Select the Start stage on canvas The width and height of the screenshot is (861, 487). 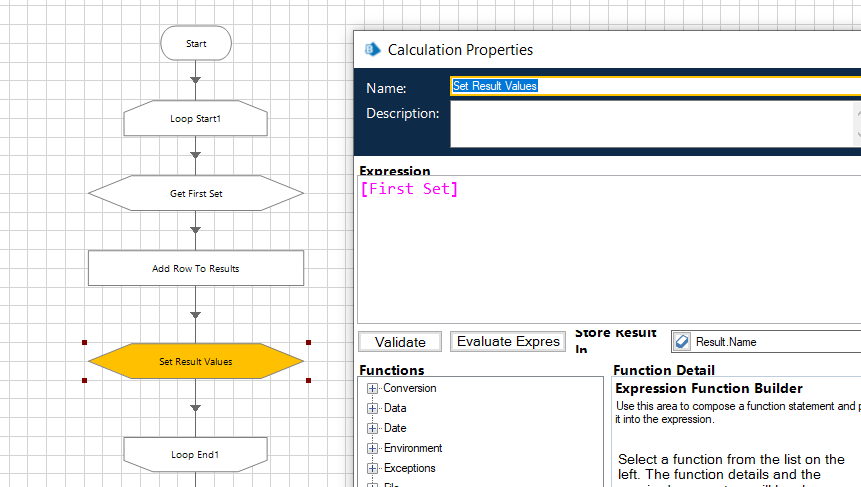click(x=196, y=44)
